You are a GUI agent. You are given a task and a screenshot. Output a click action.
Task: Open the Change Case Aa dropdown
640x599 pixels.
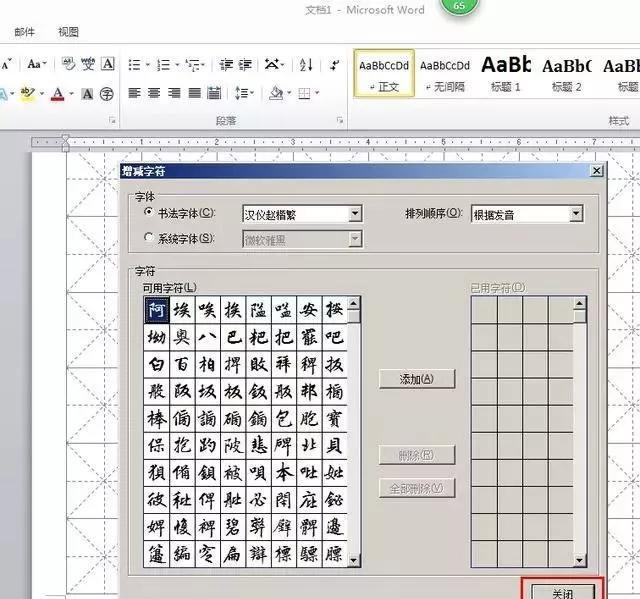[x=36, y=65]
